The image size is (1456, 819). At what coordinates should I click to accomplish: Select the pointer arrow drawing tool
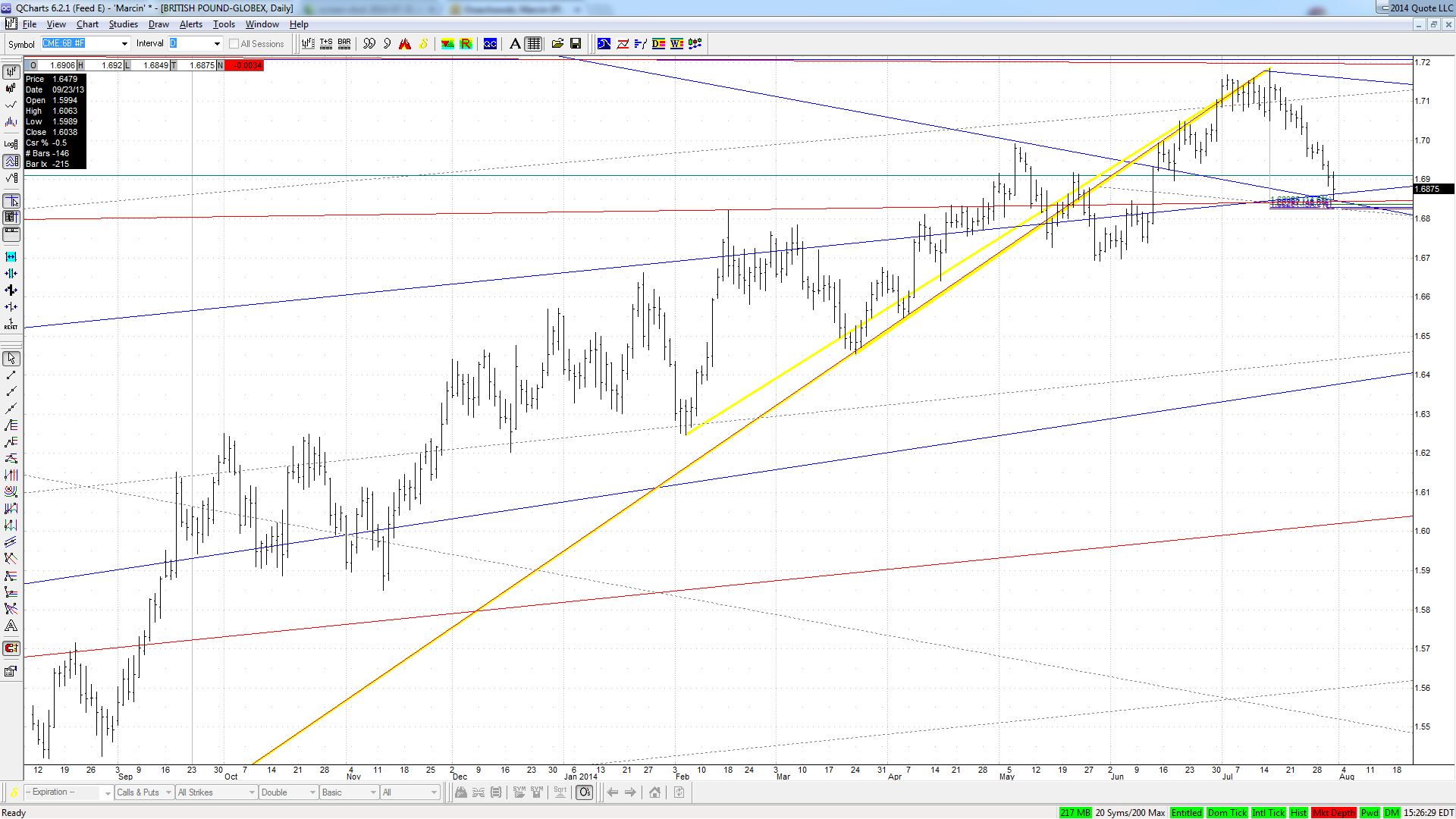tap(11, 359)
